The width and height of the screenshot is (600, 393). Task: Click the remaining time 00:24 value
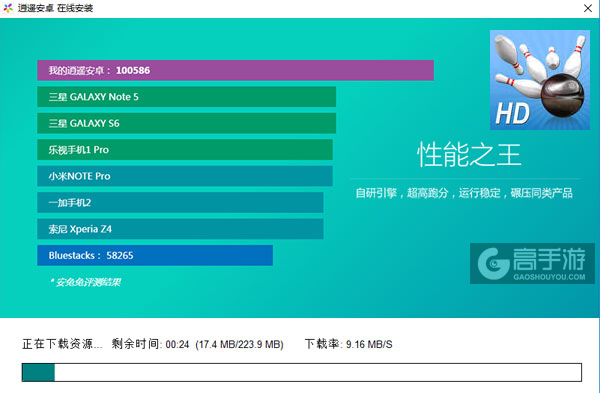[178, 345]
